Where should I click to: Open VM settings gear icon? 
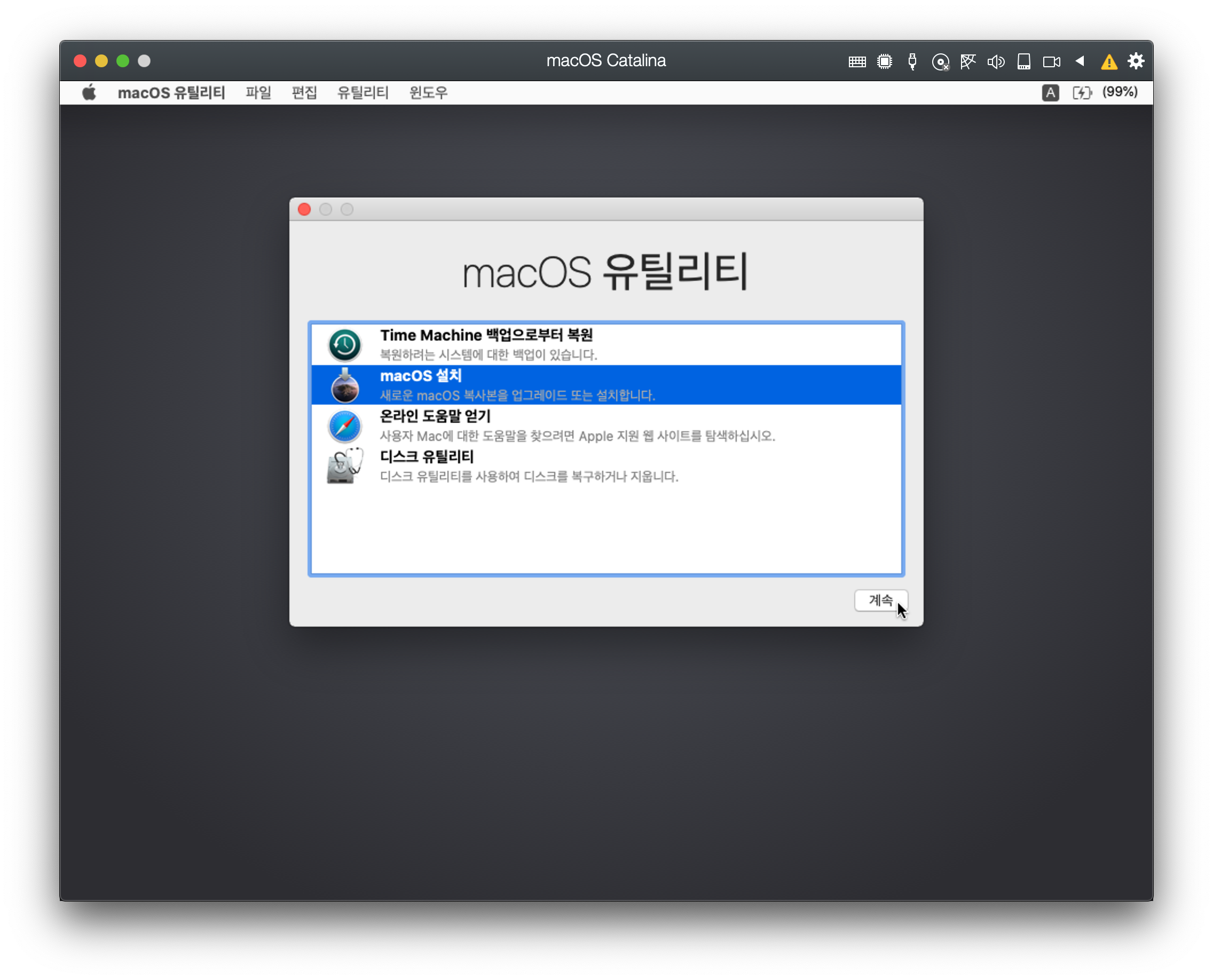[x=1136, y=61]
